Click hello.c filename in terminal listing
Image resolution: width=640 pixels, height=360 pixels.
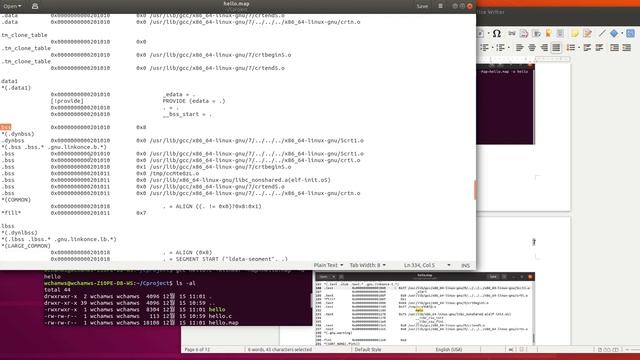220,316
